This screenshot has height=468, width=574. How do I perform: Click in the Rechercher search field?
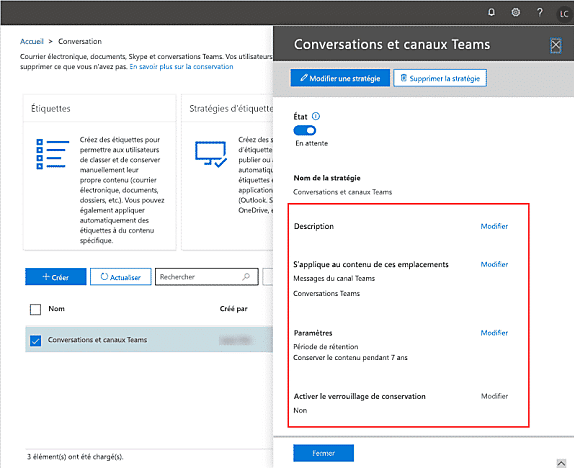pyautogui.click(x=207, y=277)
